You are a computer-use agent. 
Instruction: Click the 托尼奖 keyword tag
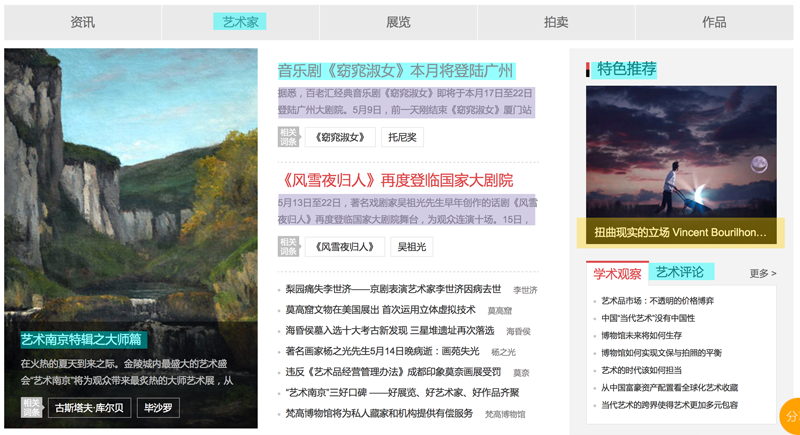click(402, 137)
